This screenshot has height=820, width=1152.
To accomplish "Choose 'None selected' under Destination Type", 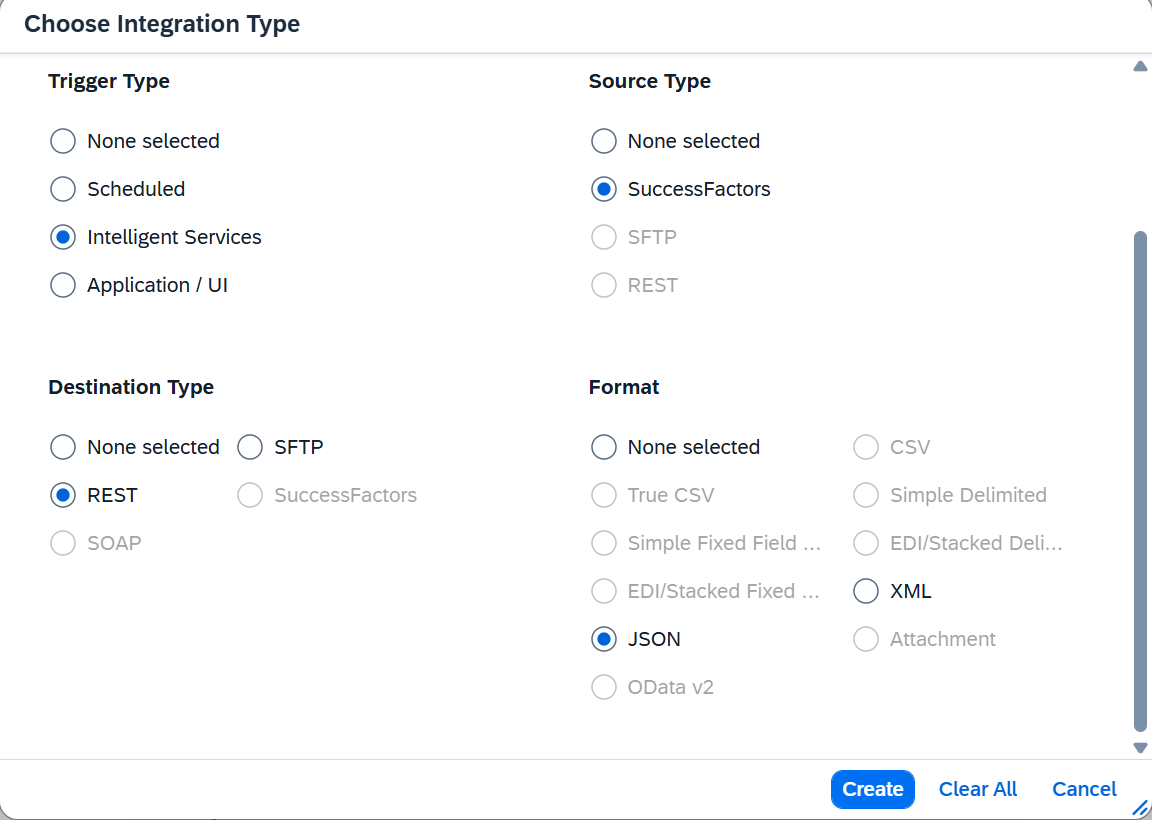I will [x=63, y=447].
